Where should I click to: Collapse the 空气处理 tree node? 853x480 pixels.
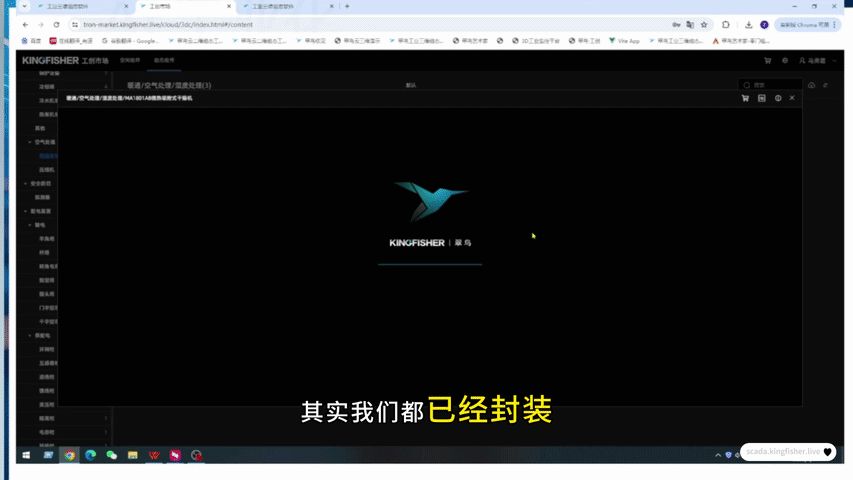pos(29,142)
